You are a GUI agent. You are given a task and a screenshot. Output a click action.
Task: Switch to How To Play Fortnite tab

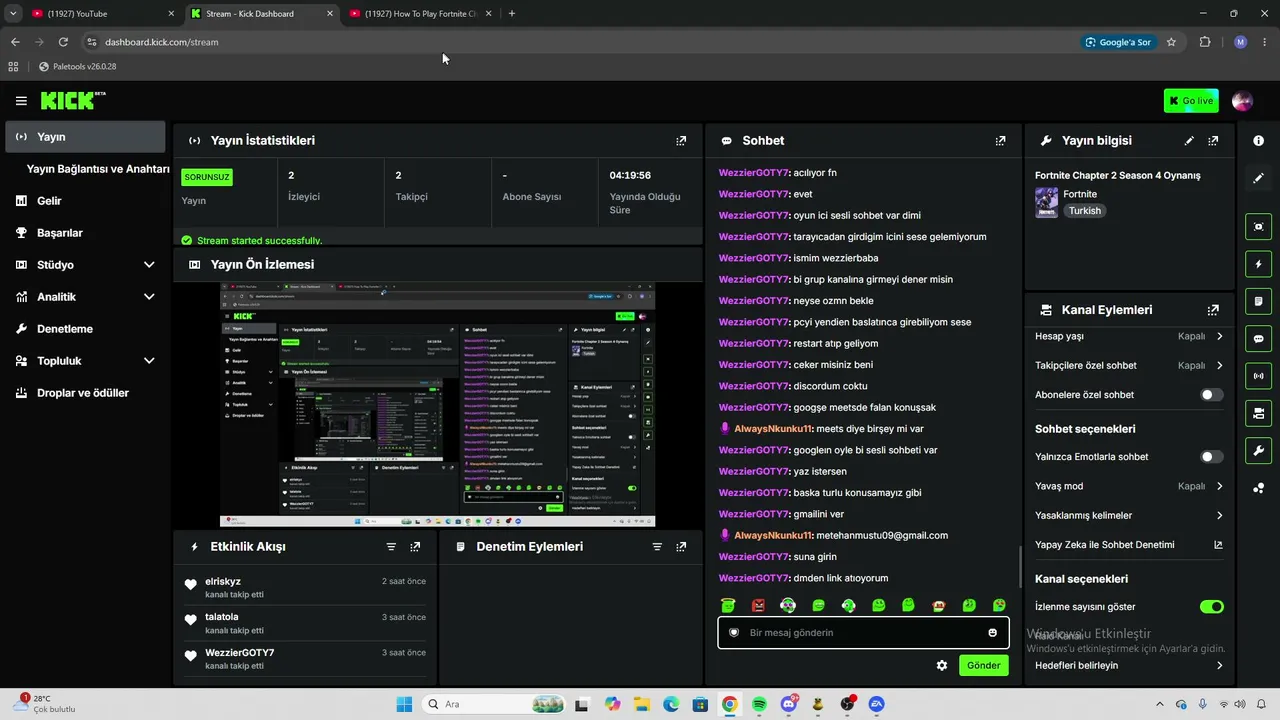(420, 14)
